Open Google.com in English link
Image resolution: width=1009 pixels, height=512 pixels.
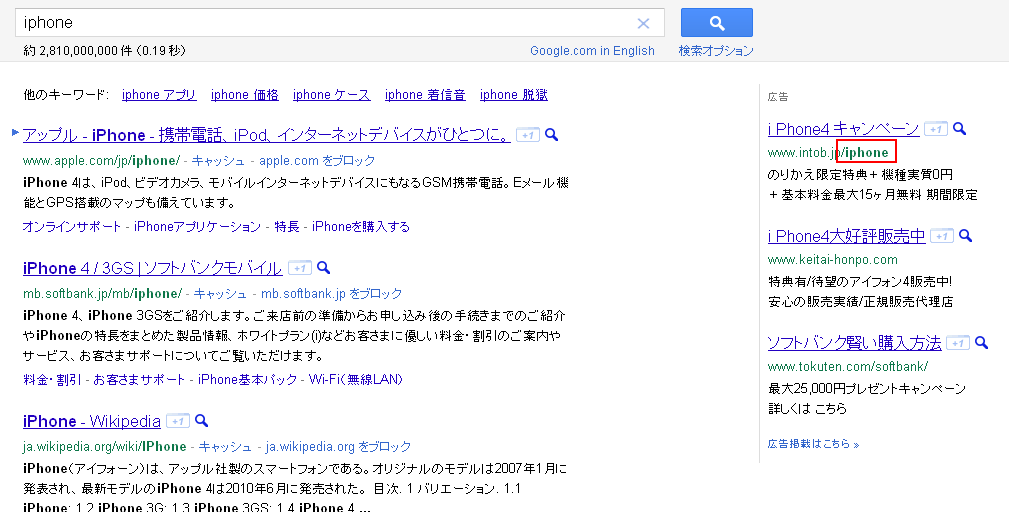pos(592,51)
